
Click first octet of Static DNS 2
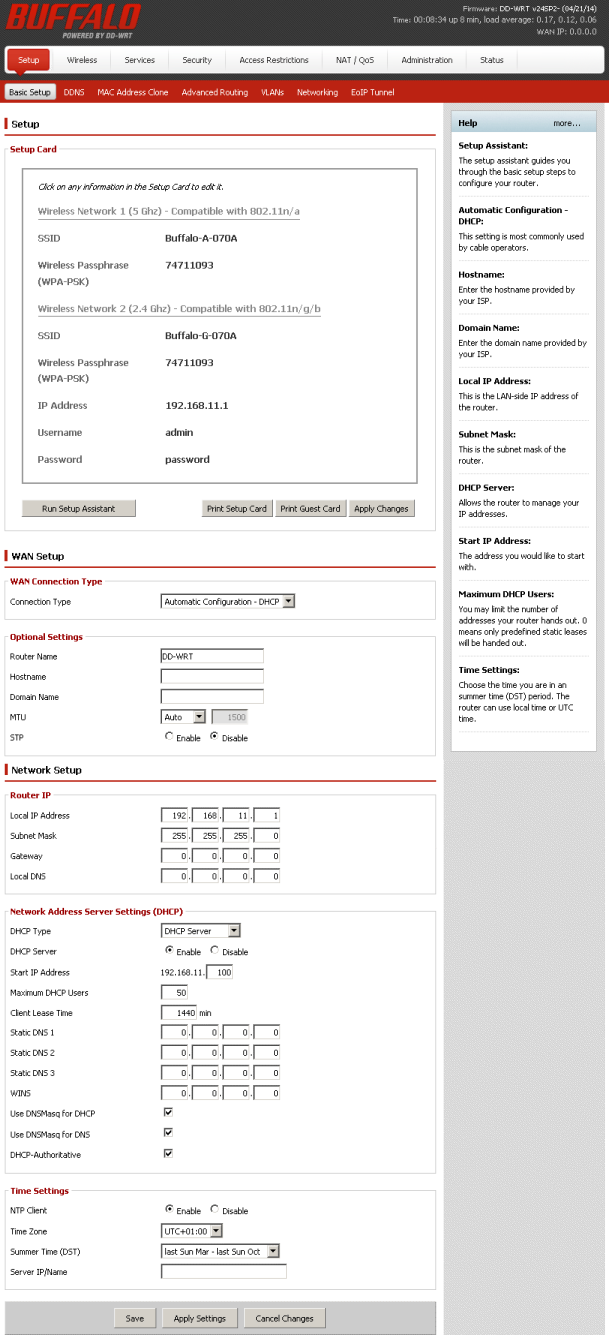tap(175, 1053)
